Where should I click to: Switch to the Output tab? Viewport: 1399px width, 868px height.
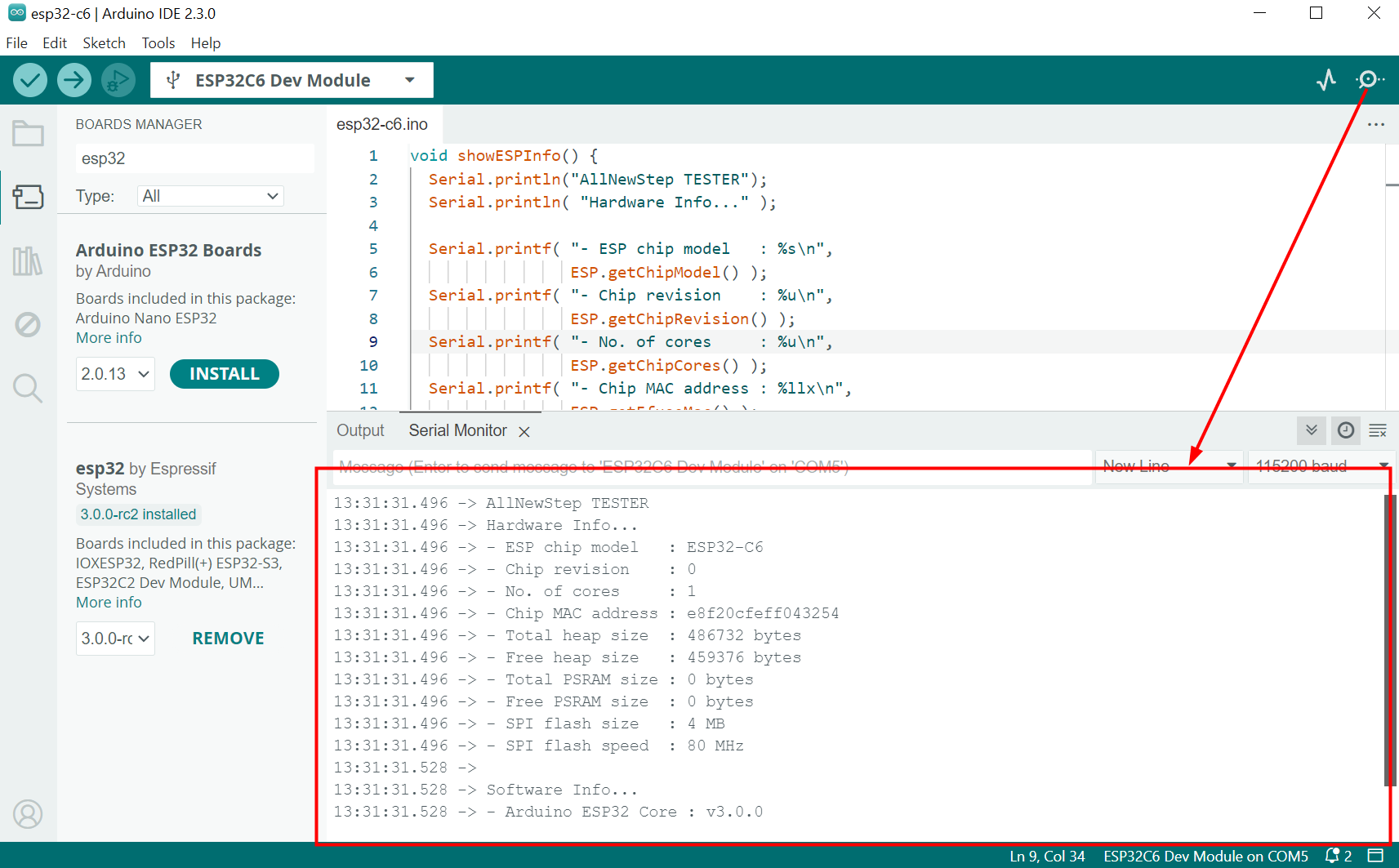[360, 430]
